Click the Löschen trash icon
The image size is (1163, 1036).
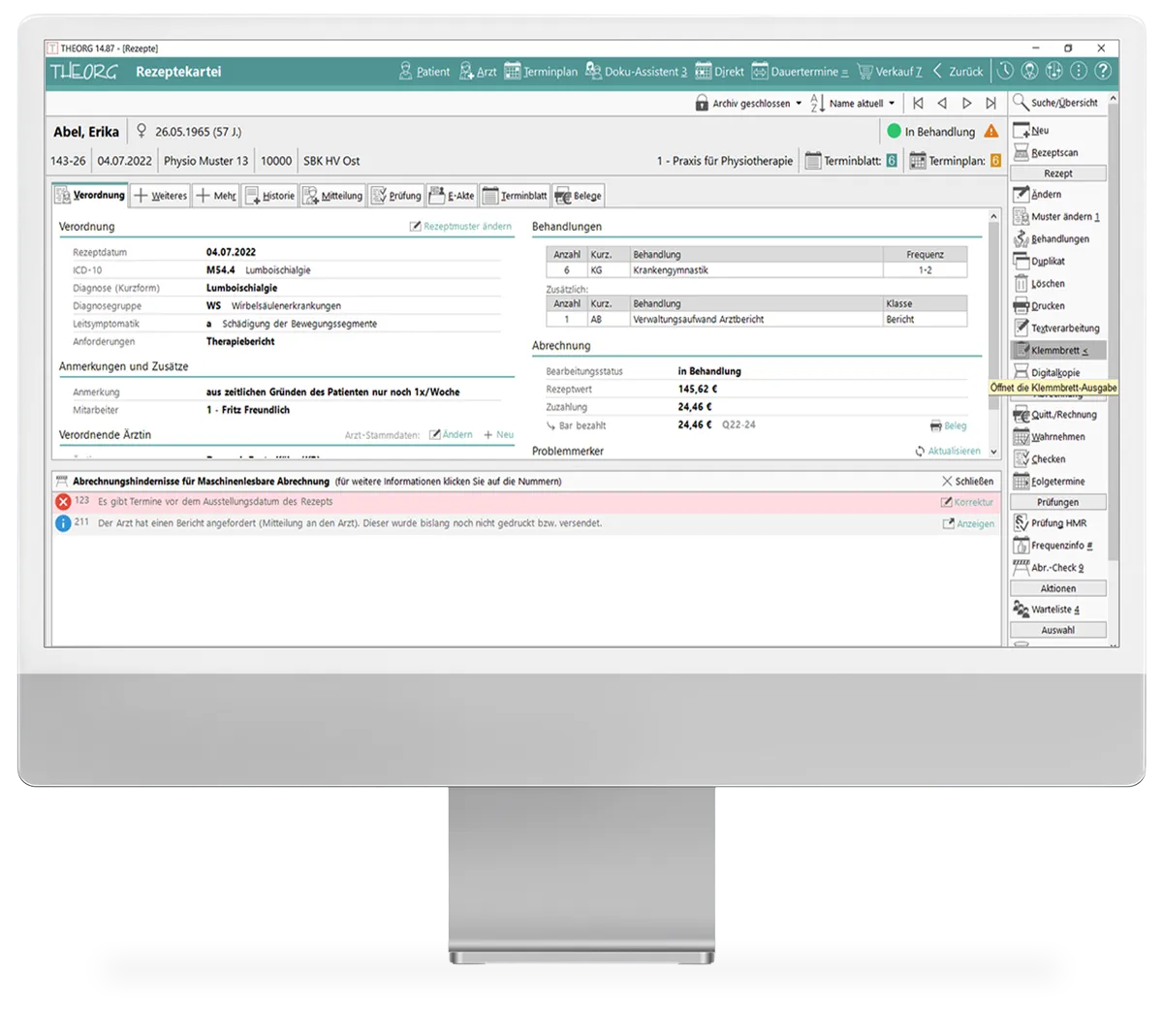coord(1021,284)
